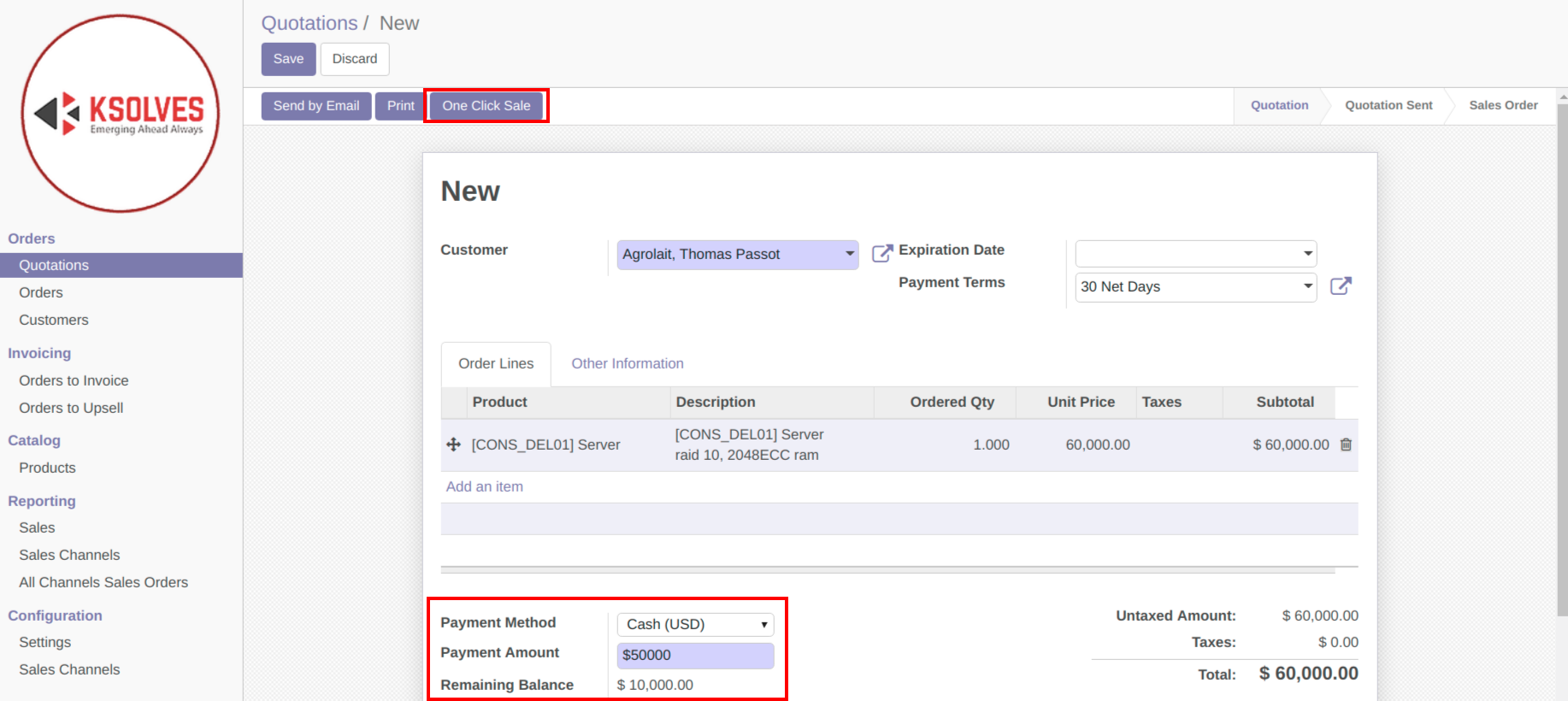1568x701 pixels.
Task: Switch to the Other Information tab
Action: coord(628,363)
